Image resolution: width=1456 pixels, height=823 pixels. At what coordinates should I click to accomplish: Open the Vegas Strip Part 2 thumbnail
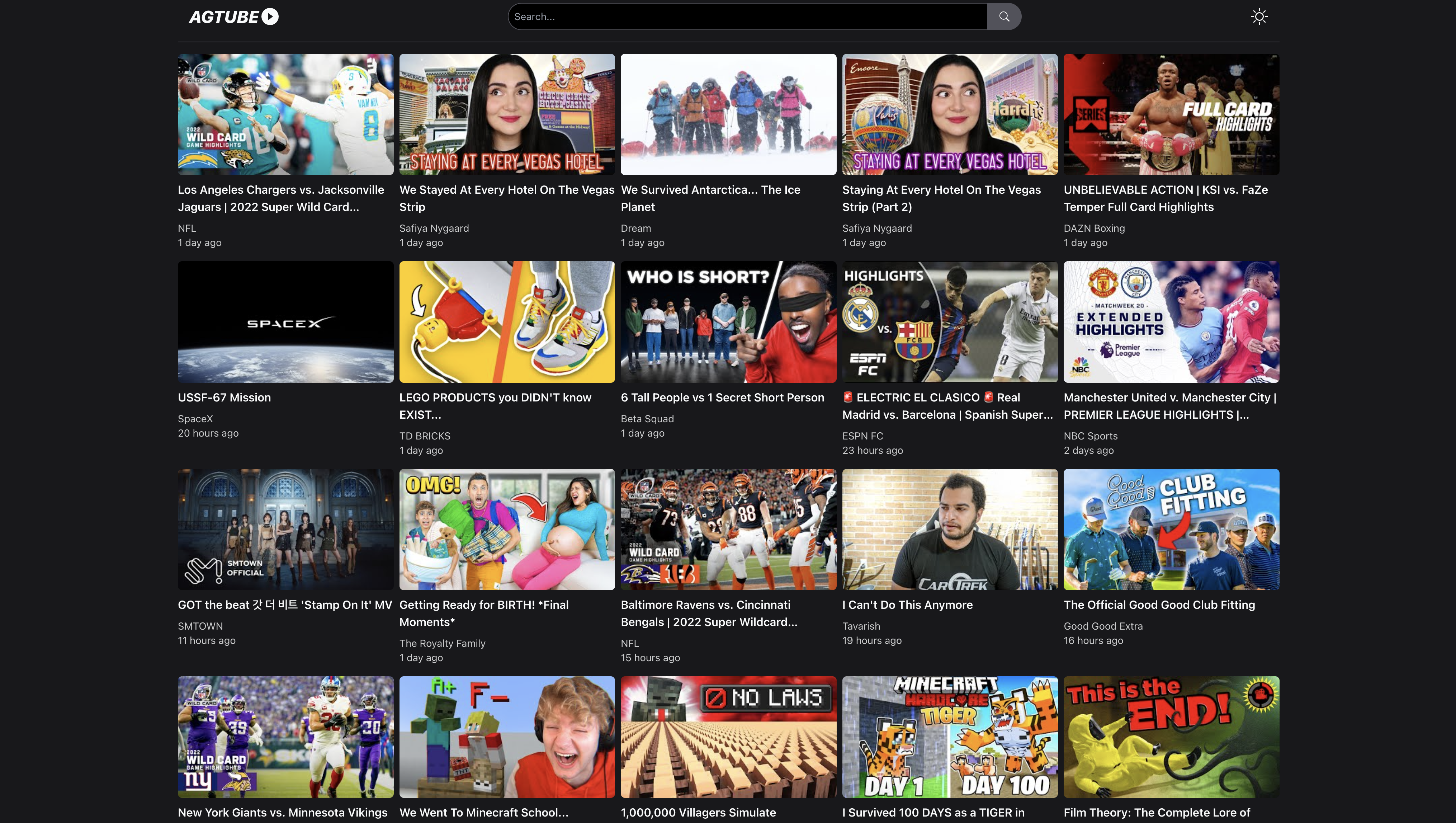pos(950,114)
